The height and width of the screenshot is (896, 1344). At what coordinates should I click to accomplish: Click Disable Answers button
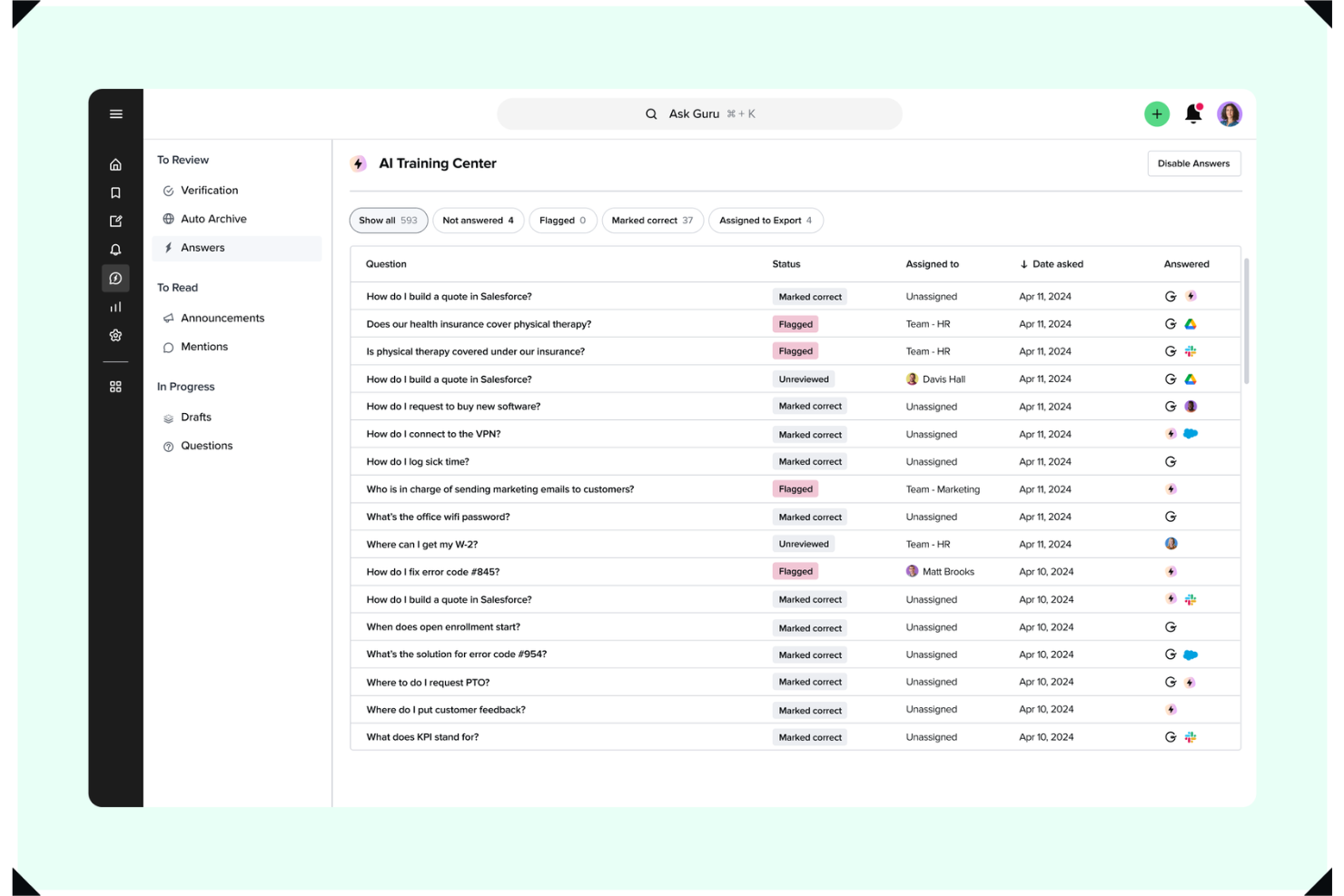point(1193,163)
